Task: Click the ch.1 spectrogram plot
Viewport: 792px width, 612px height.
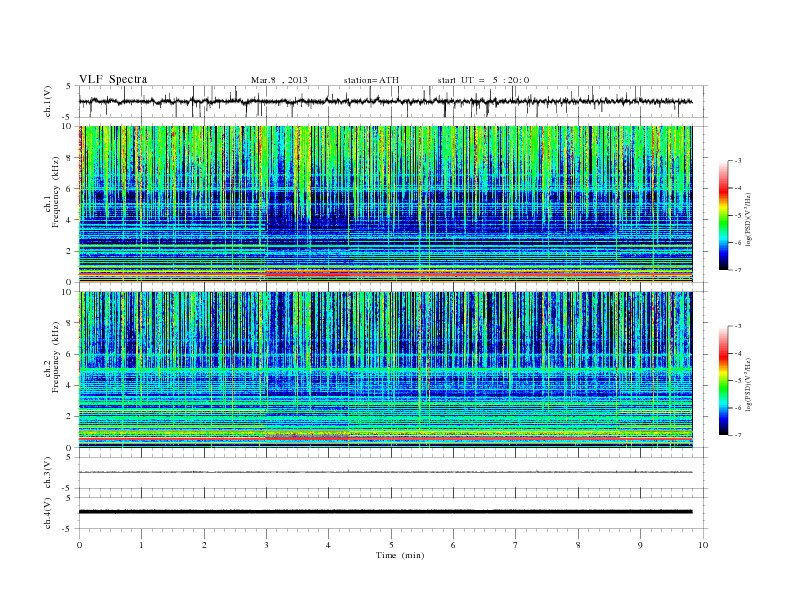Action: click(386, 204)
